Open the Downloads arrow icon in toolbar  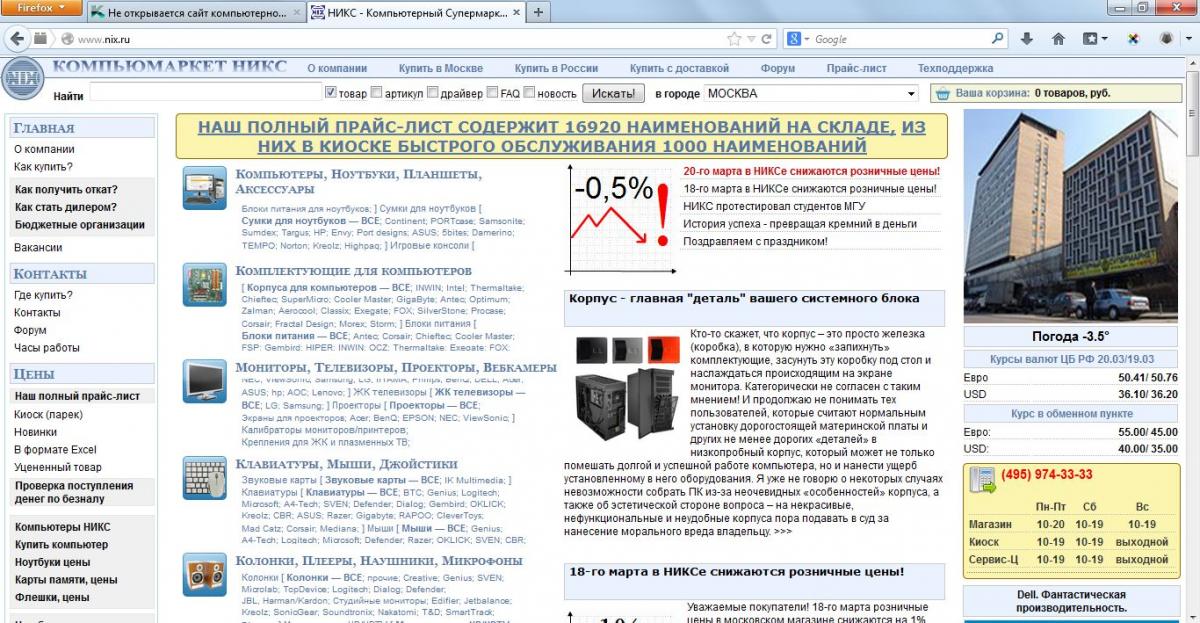(1027, 39)
